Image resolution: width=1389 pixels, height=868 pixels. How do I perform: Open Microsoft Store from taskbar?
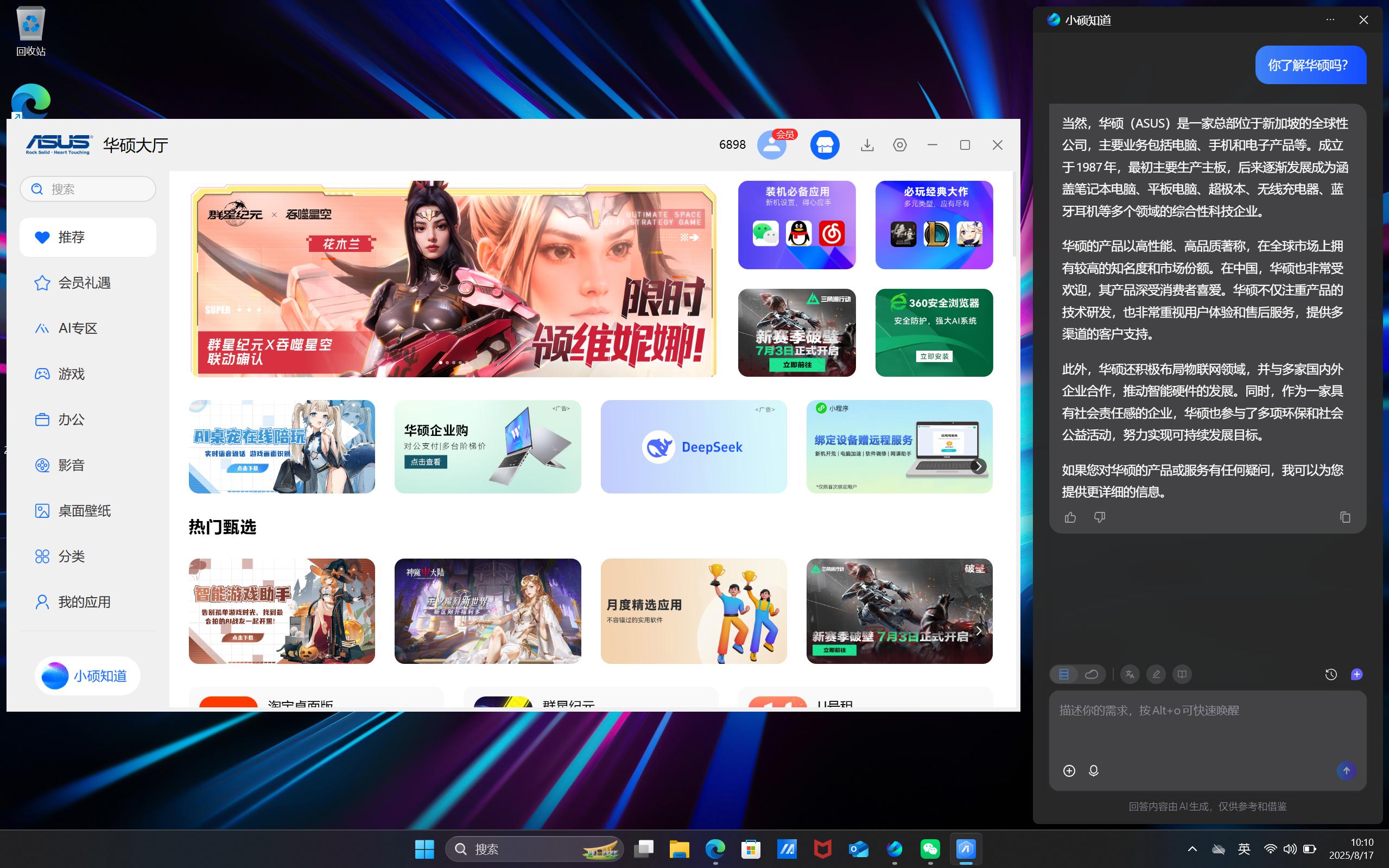(751, 849)
